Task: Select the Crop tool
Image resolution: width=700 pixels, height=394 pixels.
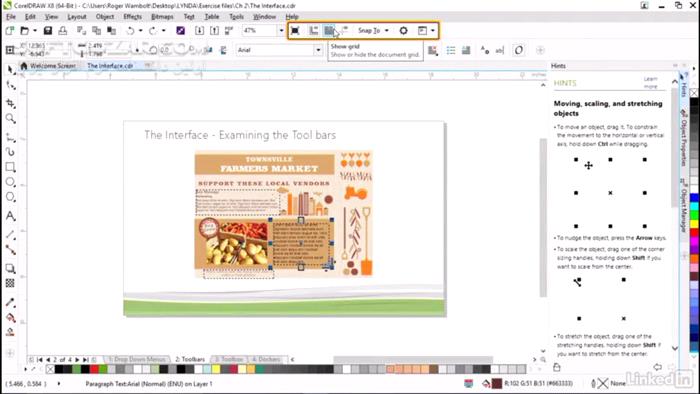Action: click(10, 103)
